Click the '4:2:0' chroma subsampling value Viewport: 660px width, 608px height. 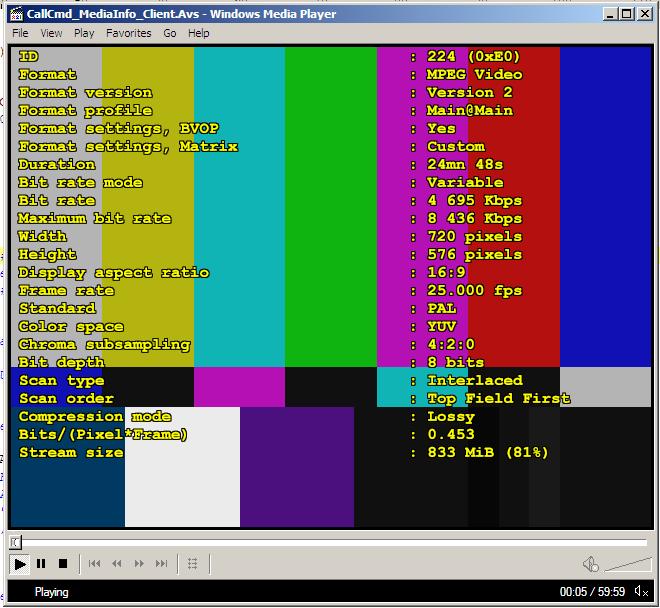click(451, 344)
